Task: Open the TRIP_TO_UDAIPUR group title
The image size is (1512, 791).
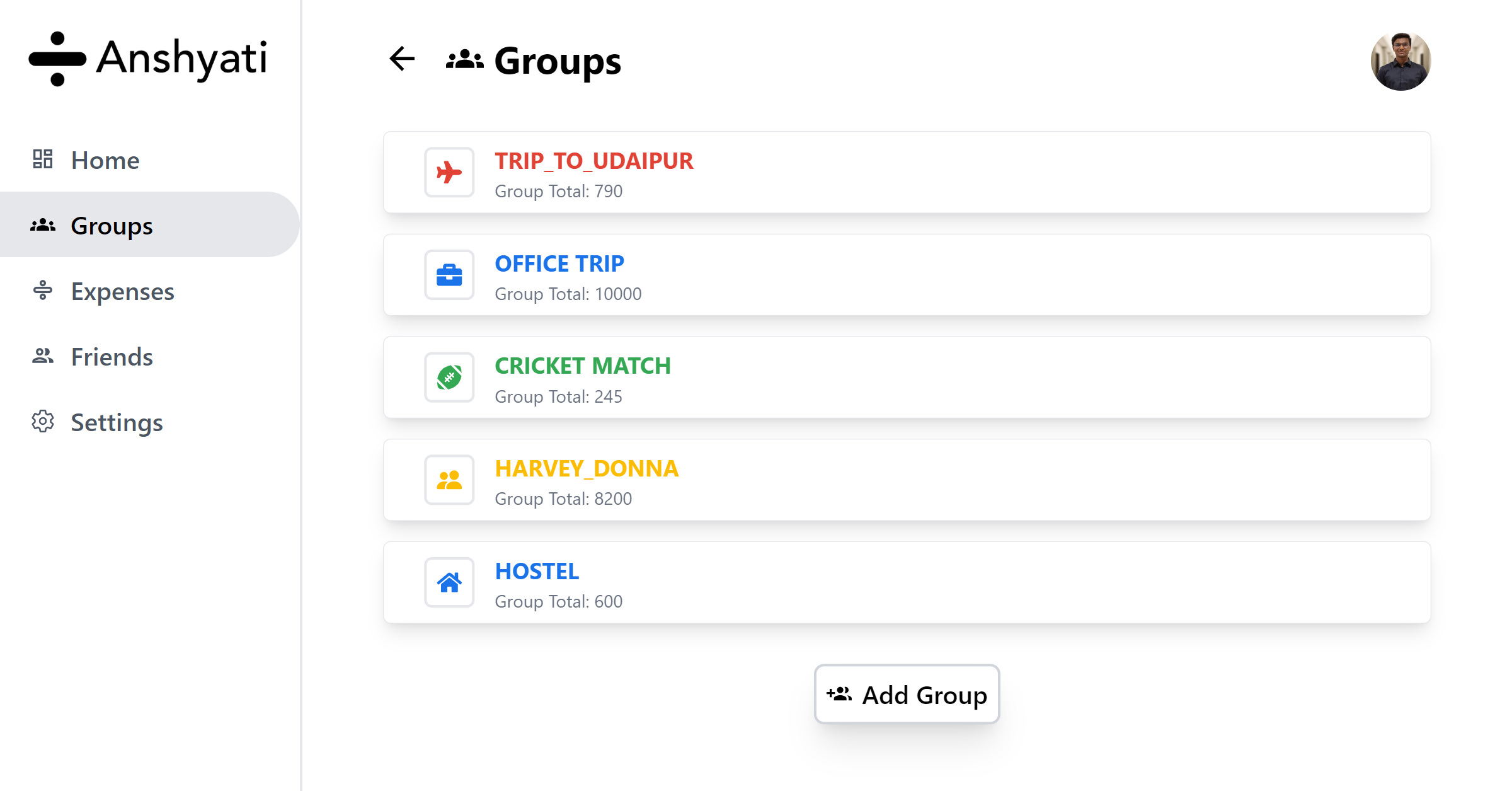Action: point(593,161)
